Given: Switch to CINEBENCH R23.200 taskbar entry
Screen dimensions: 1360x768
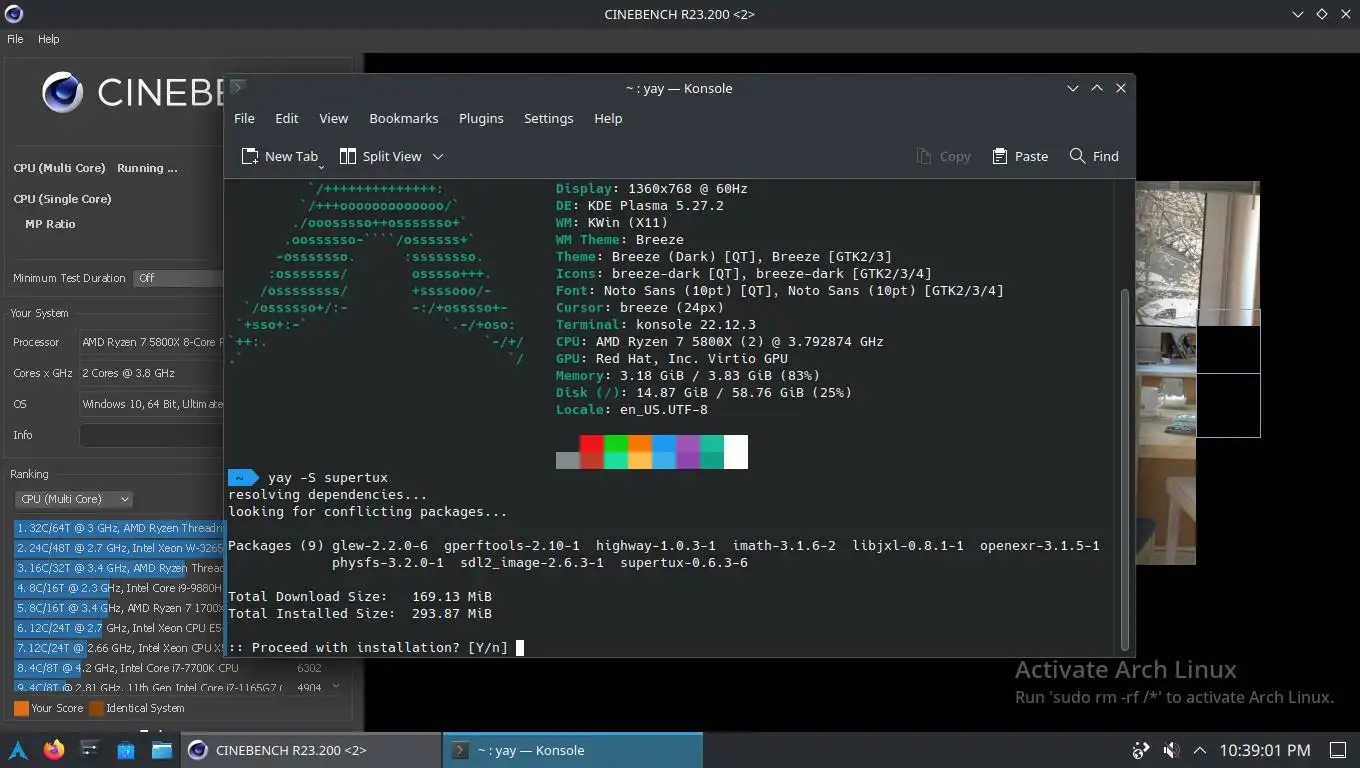Looking at the screenshot, I should pos(311,750).
